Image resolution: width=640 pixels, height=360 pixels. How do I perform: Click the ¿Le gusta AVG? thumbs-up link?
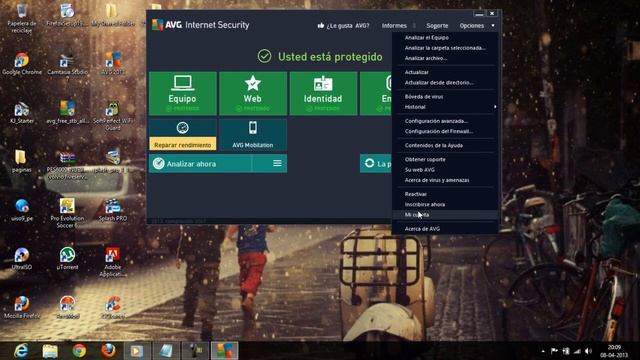(x=343, y=25)
